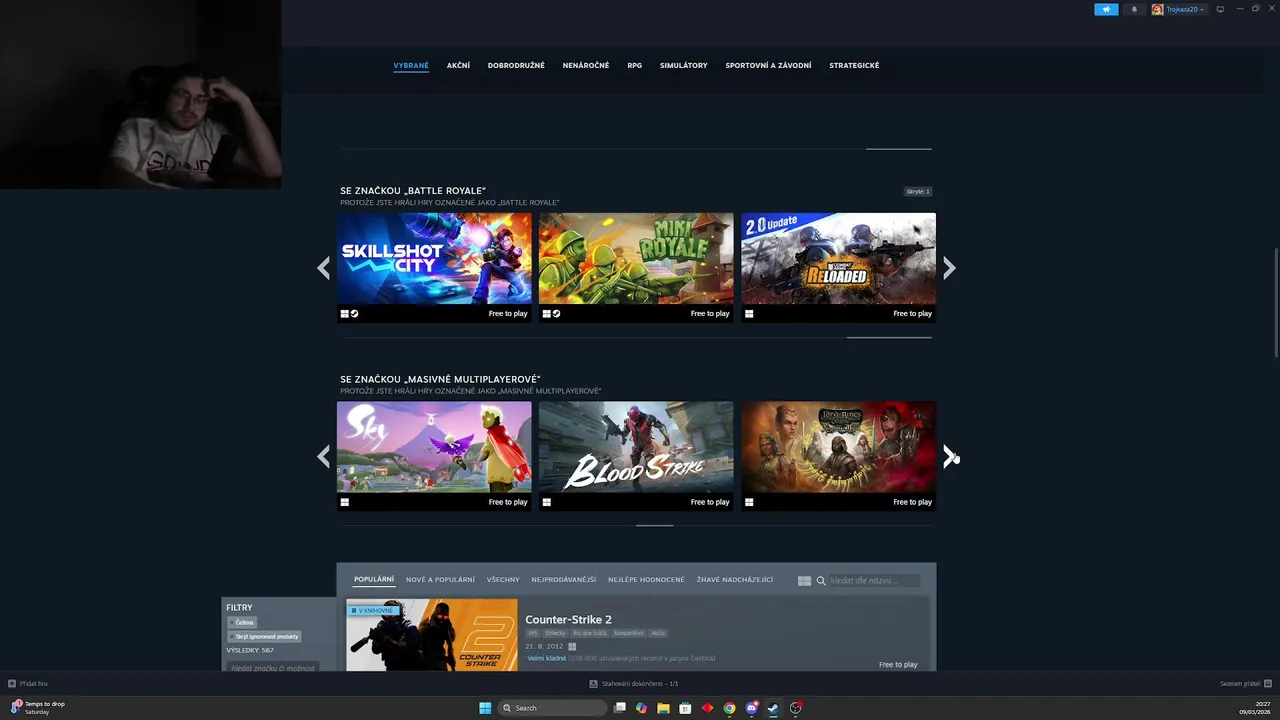Show previous Battle Royale games
Image resolution: width=1280 pixels, height=720 pixels.
[x=323, y=268]
